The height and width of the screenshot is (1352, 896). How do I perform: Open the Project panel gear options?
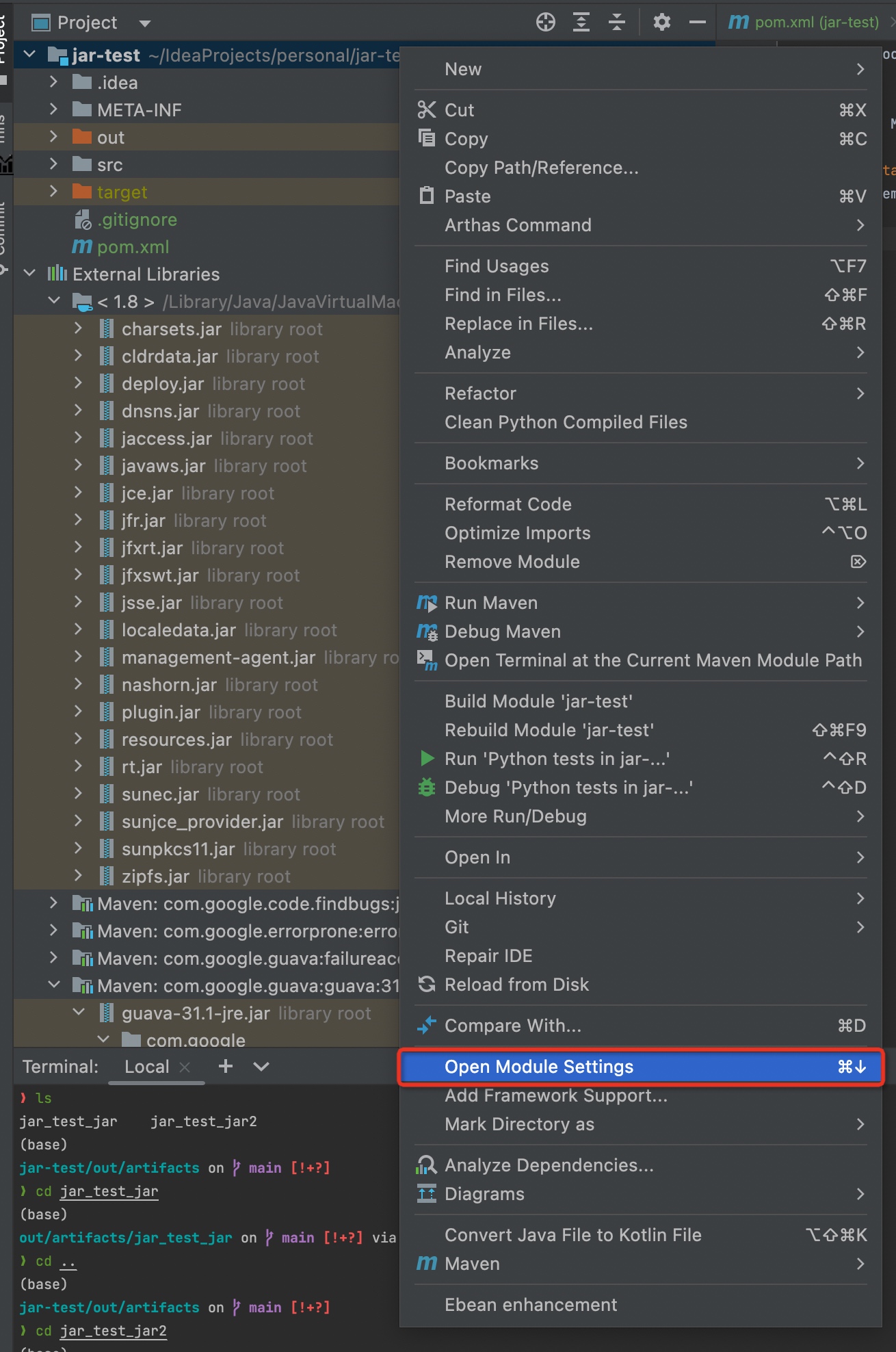click(661, 23)
